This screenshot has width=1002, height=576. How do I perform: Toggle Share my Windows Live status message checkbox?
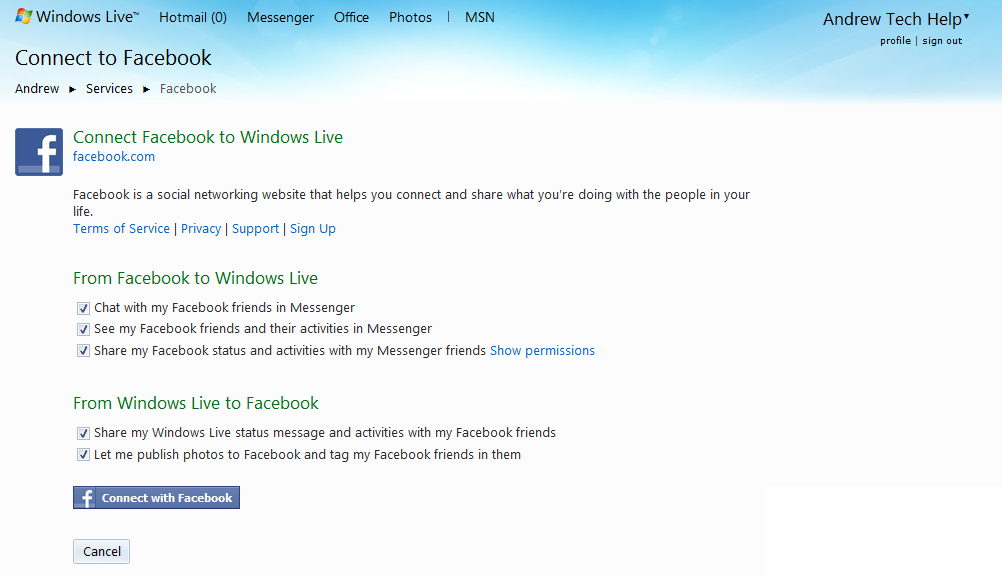point(83,433)
